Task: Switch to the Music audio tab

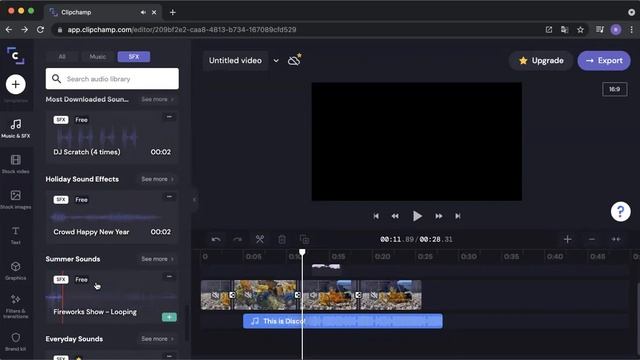Action: click(98, 57)
